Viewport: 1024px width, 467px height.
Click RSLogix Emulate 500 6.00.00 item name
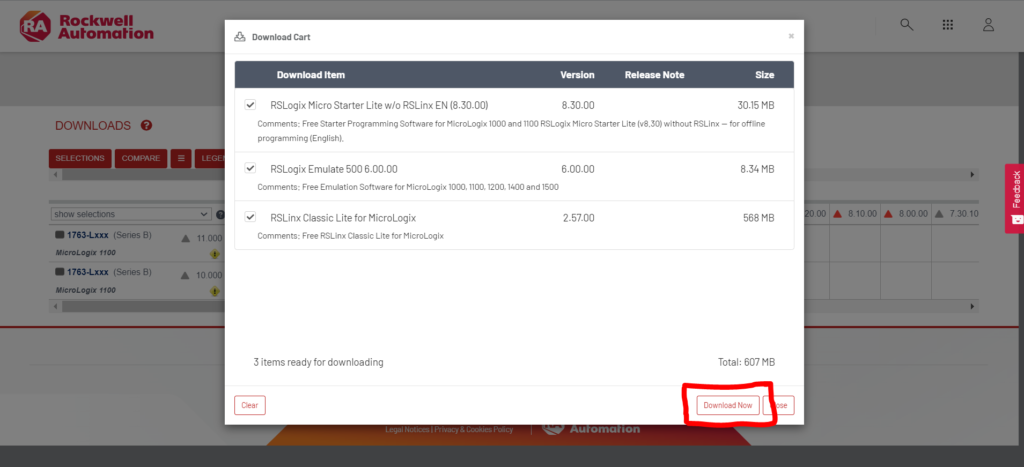click(334, 169)
